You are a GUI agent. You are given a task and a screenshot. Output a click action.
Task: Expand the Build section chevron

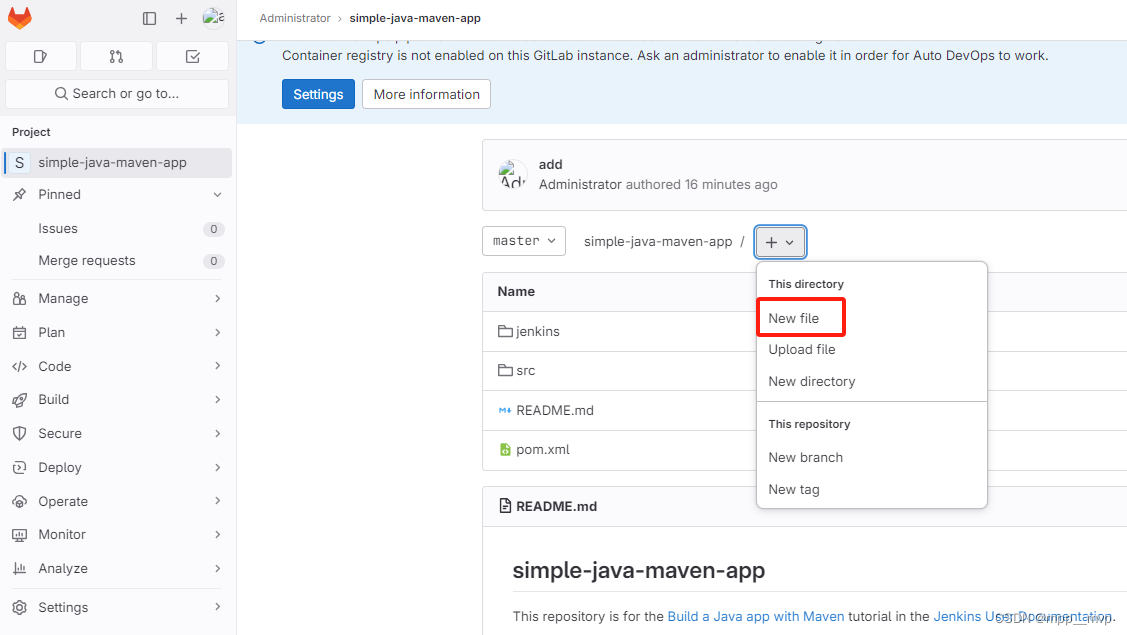(x=217, y=400)
